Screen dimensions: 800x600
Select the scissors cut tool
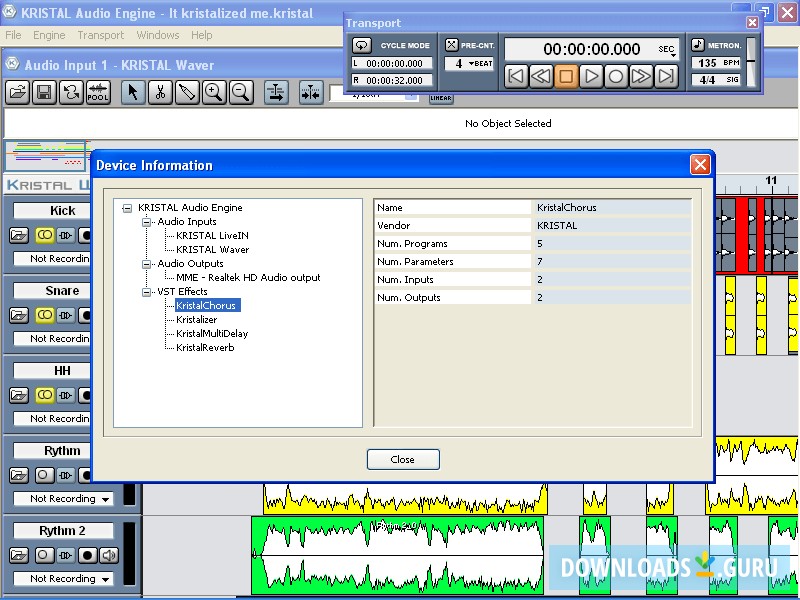(159, 93)
